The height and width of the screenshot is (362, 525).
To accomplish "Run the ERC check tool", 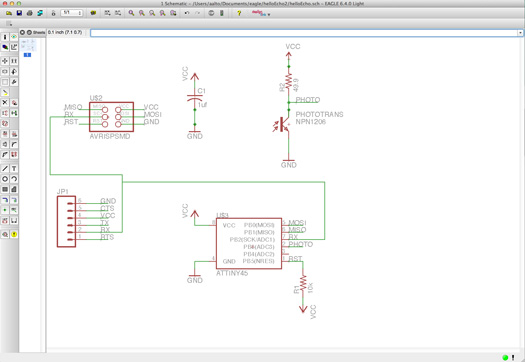I will pyautogui.click(x=5, y=234).
